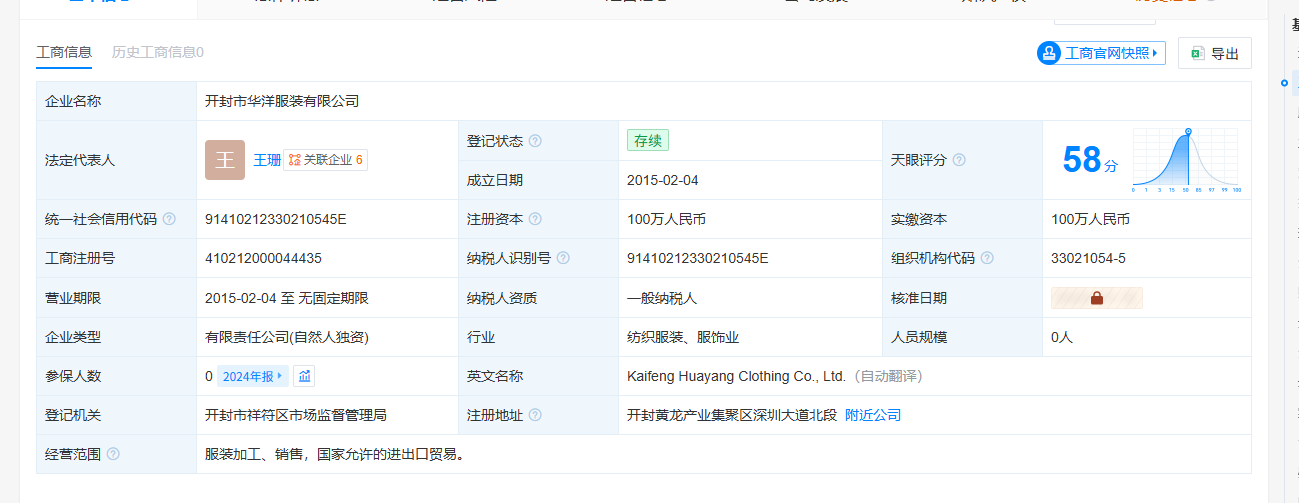
Task: Click the help icon beside 纳税人识别号
Action: (x=563, y=258)
